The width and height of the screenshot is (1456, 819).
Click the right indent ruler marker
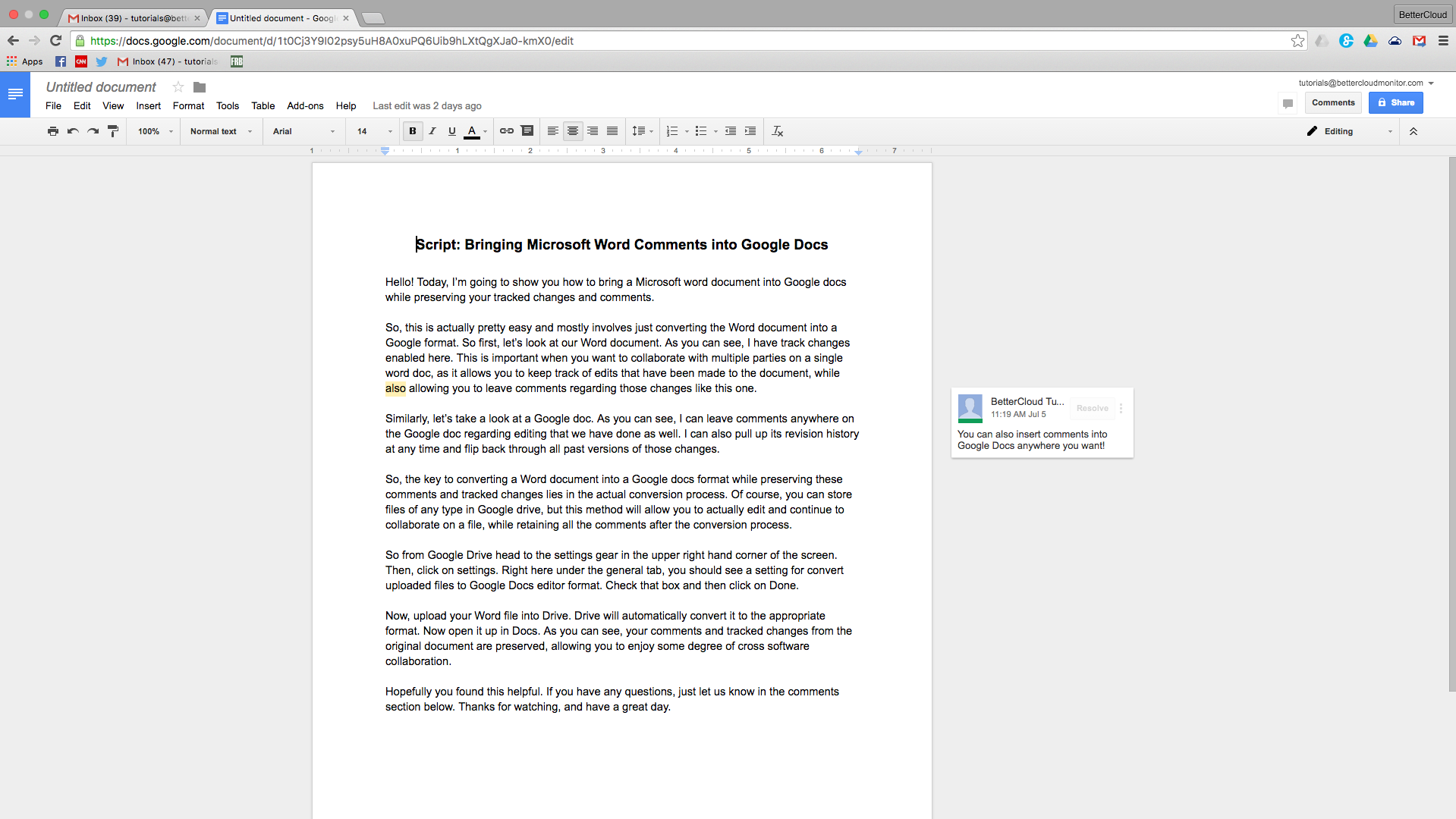(858, 152)
